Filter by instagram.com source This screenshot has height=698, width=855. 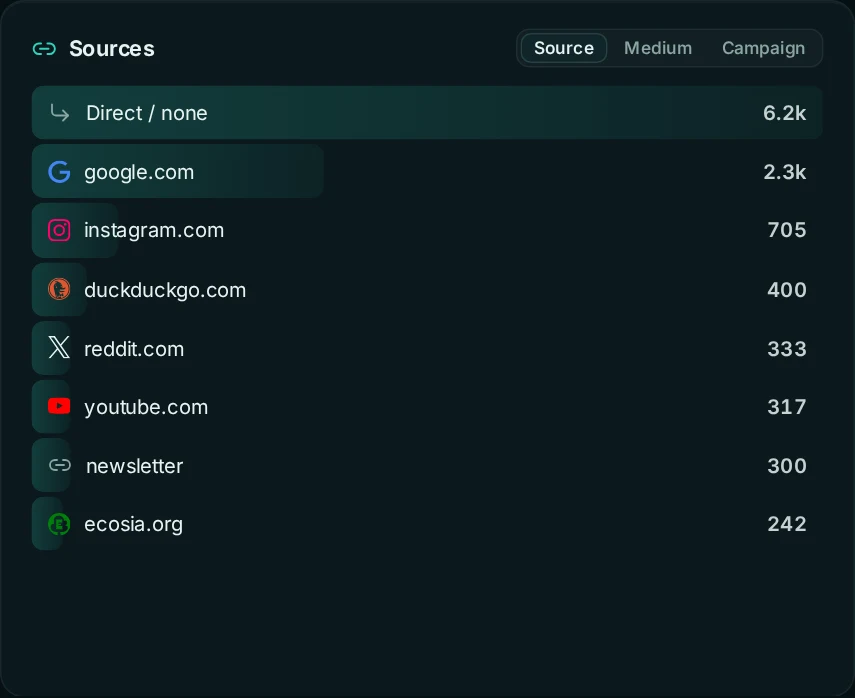(x=427, y=230)
